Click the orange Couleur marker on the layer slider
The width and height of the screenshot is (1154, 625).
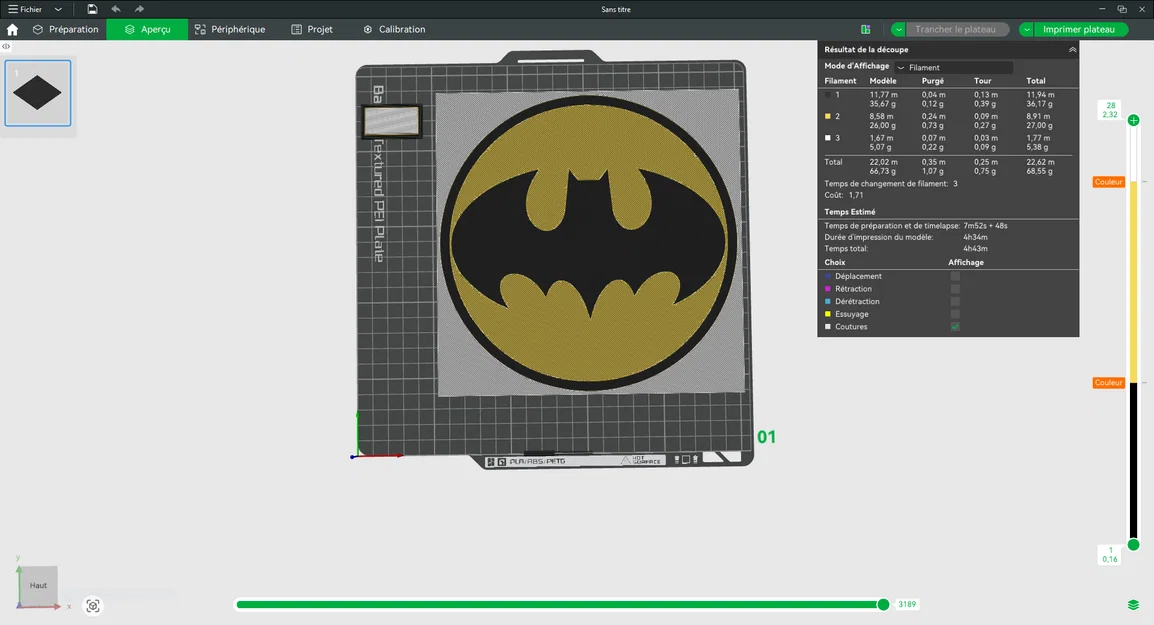1108,182
